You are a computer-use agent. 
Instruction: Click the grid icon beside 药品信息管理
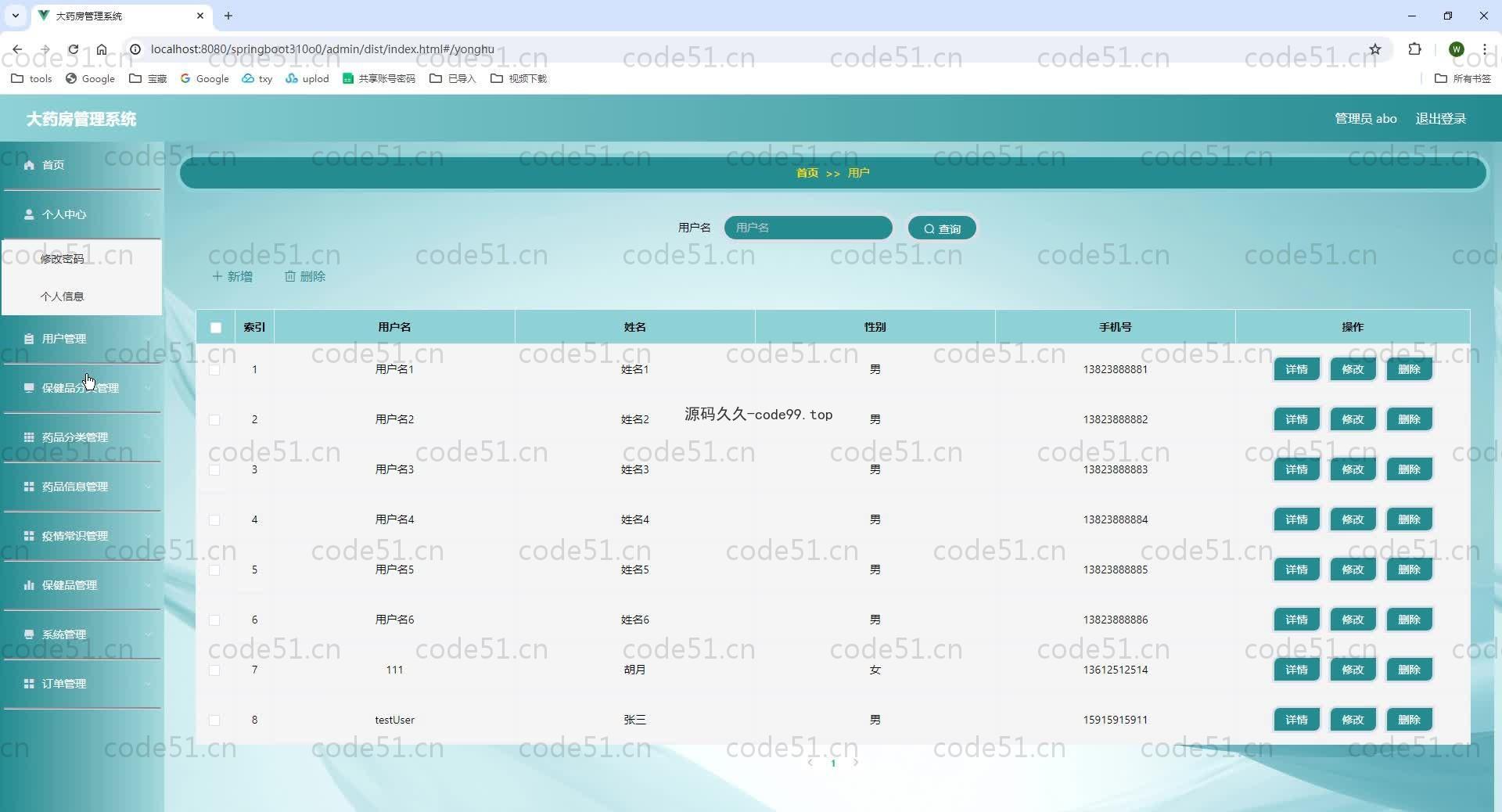coord(29,487)
